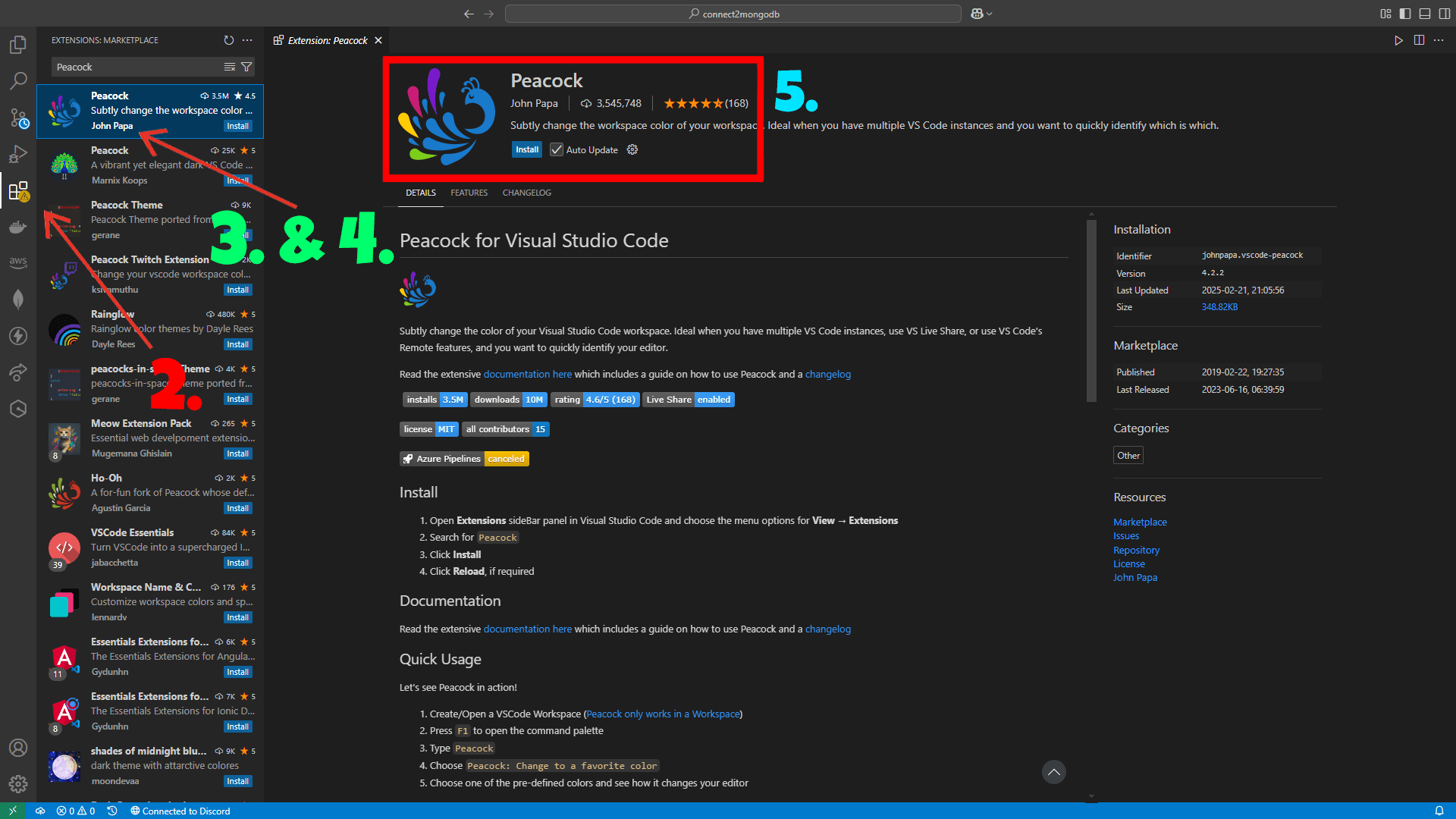Refresh the extensions marketplace list
The height and width of the screenshot is (819, 1456).
(x=229, y=40)
